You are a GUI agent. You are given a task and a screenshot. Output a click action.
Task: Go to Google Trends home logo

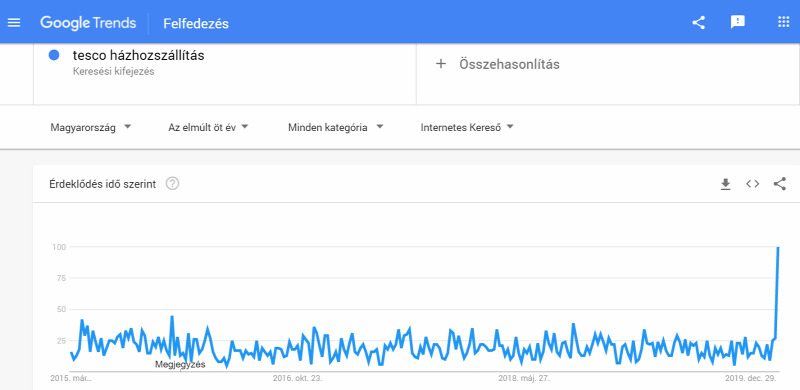coord(88,23)
